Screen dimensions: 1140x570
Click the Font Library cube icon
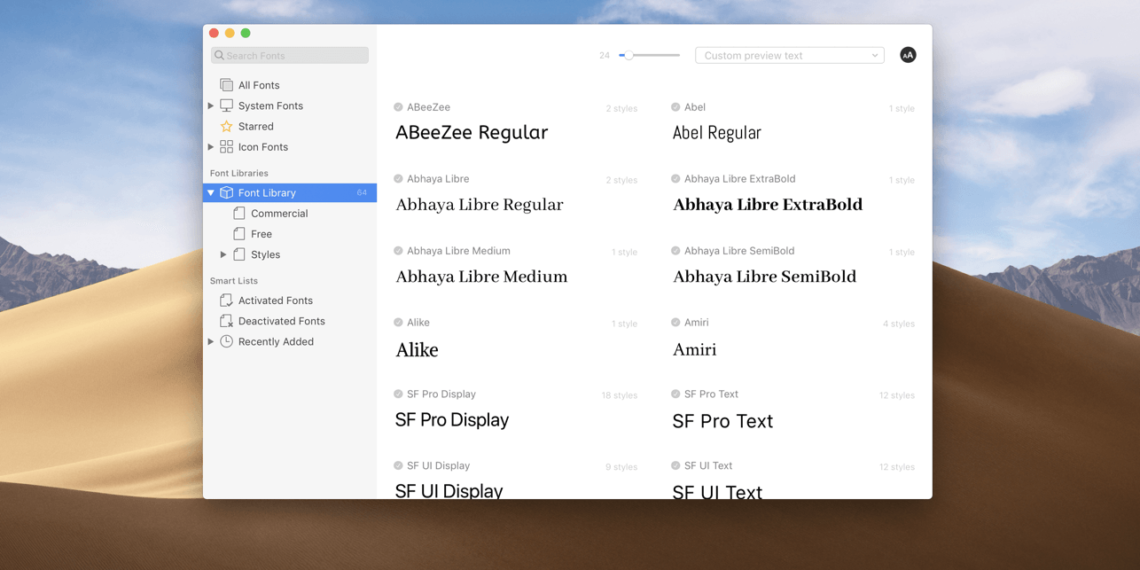tap(226, 193)
